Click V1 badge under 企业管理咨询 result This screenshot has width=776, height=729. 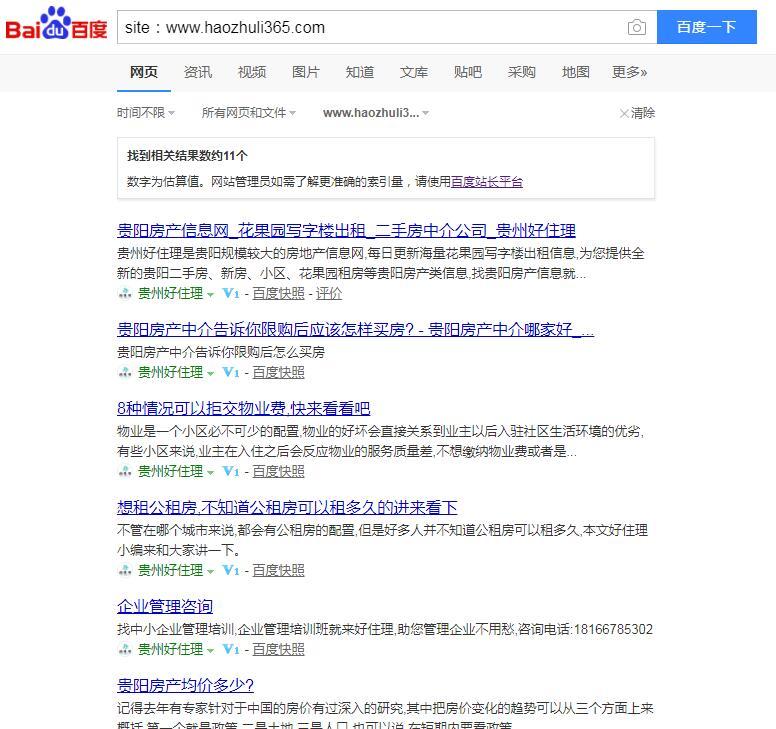coord(231,649)
